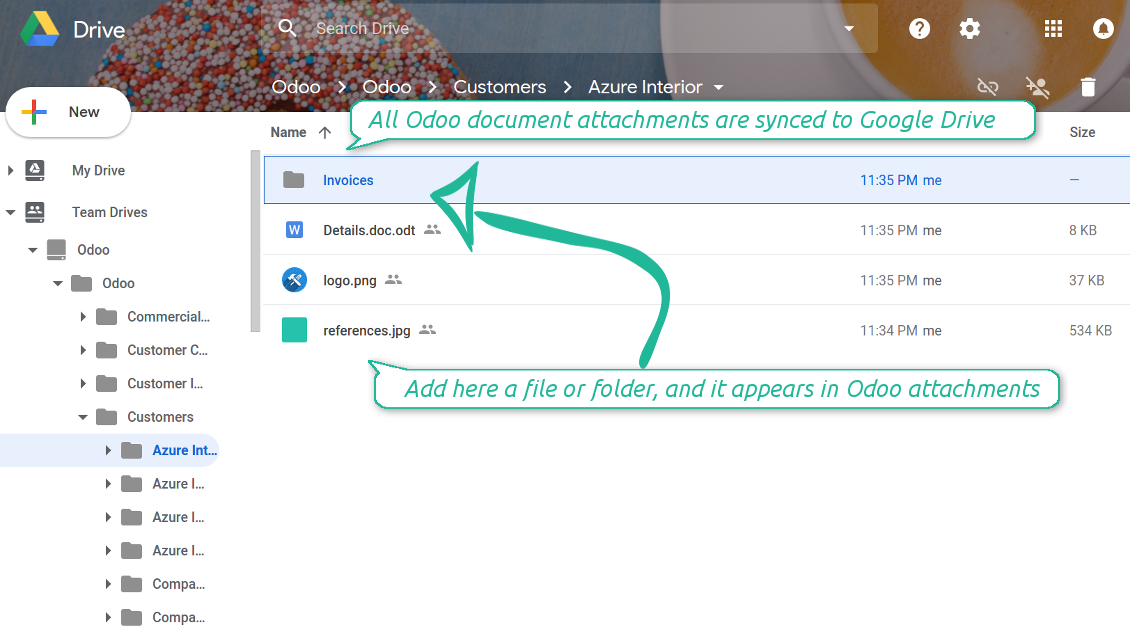Click the shared icon beside Details.doc.odt
The height and width of the screenshot is (641, 1130).
click(432, 229)
